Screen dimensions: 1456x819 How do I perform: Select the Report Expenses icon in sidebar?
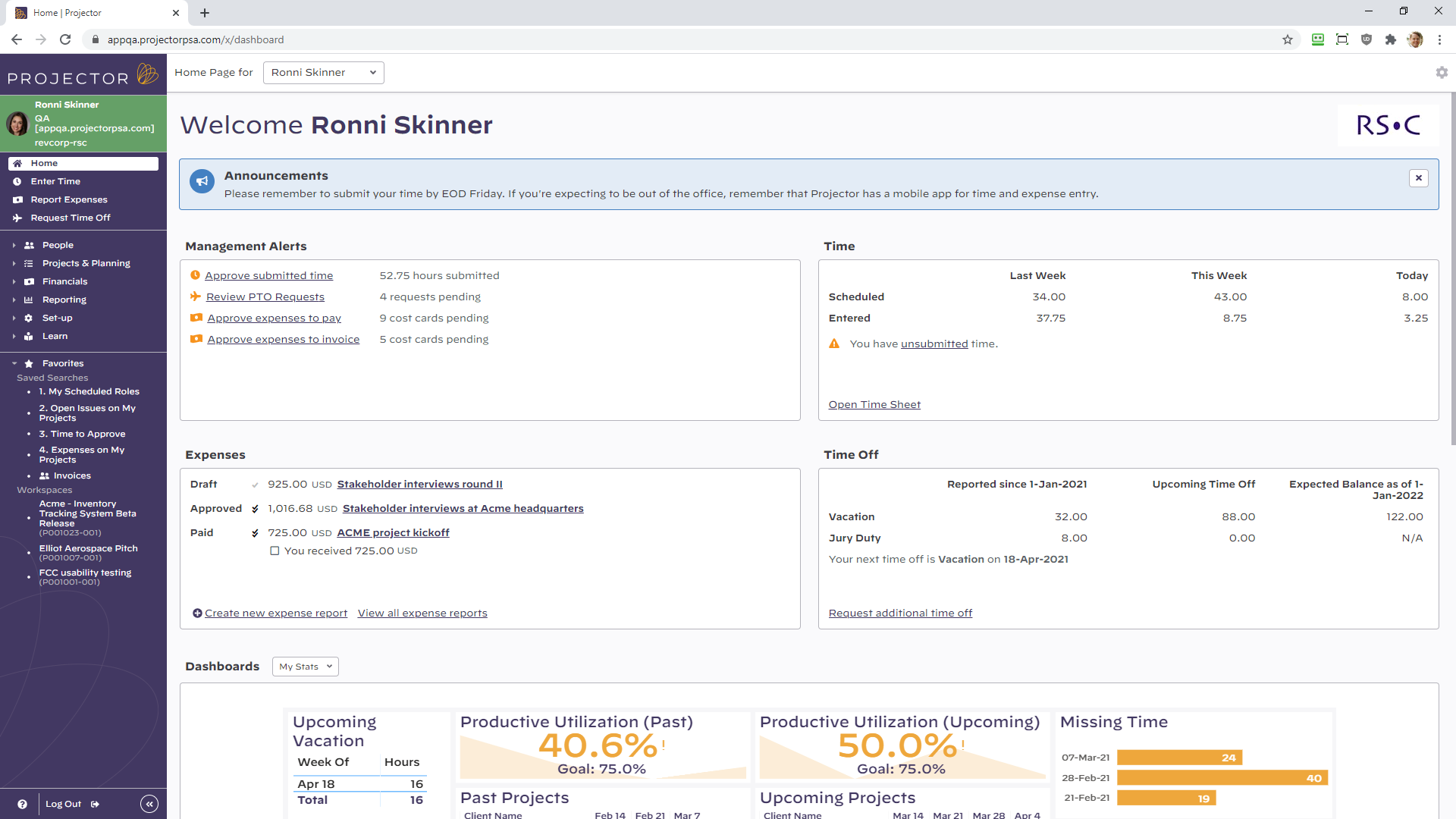[18, 199]
